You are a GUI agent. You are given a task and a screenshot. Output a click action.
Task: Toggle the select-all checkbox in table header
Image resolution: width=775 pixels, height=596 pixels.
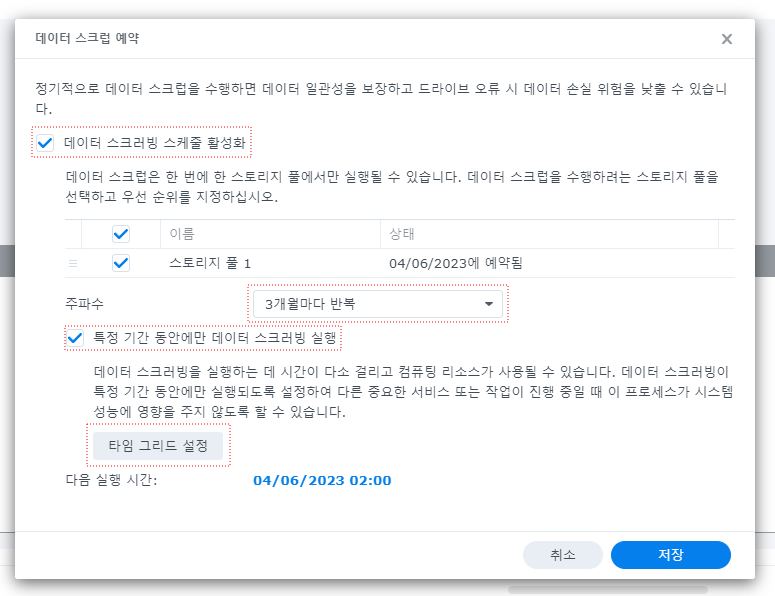click(x=121, y=234)
